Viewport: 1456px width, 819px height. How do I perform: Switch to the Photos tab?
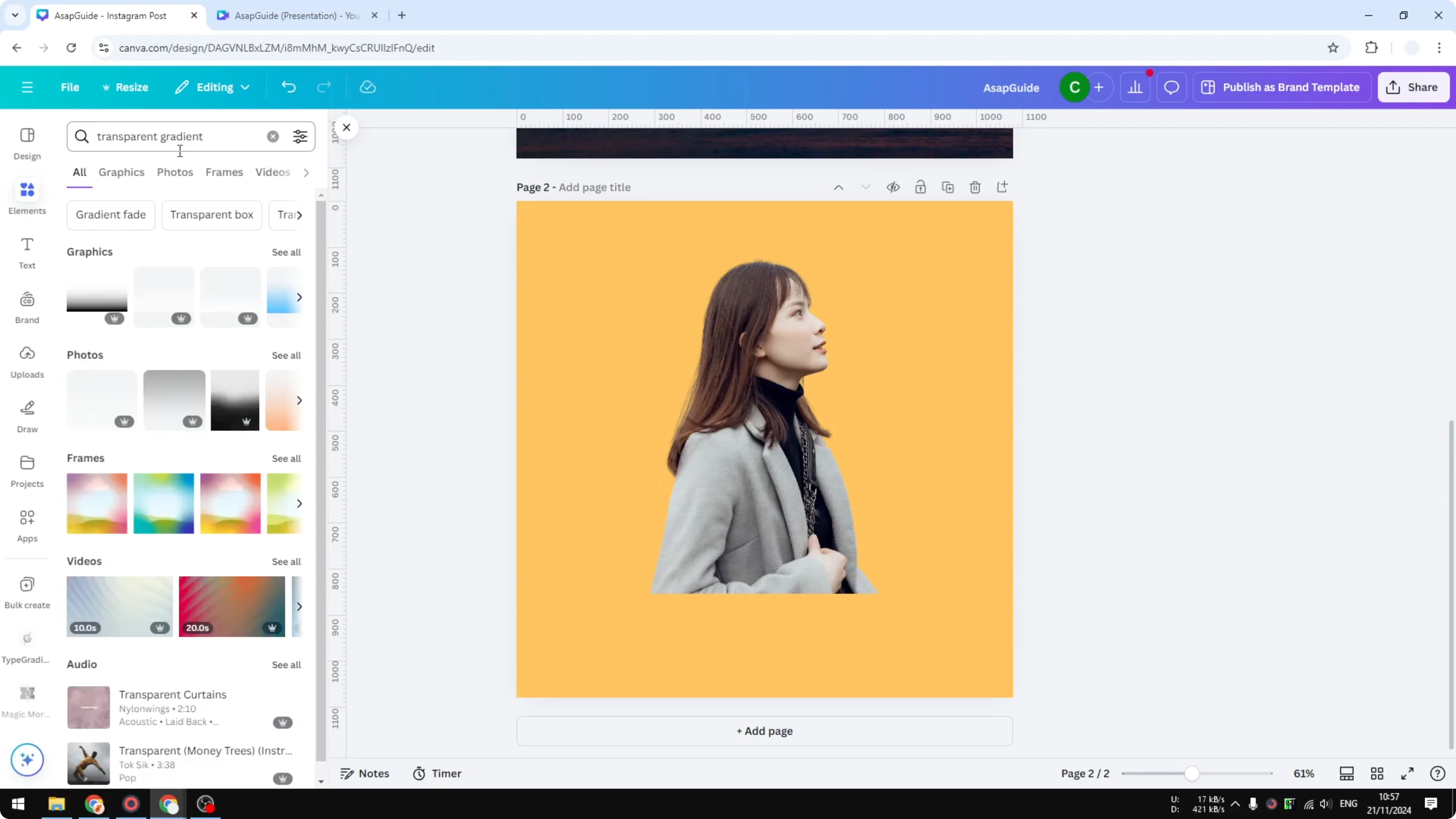[x=174, y=173]
